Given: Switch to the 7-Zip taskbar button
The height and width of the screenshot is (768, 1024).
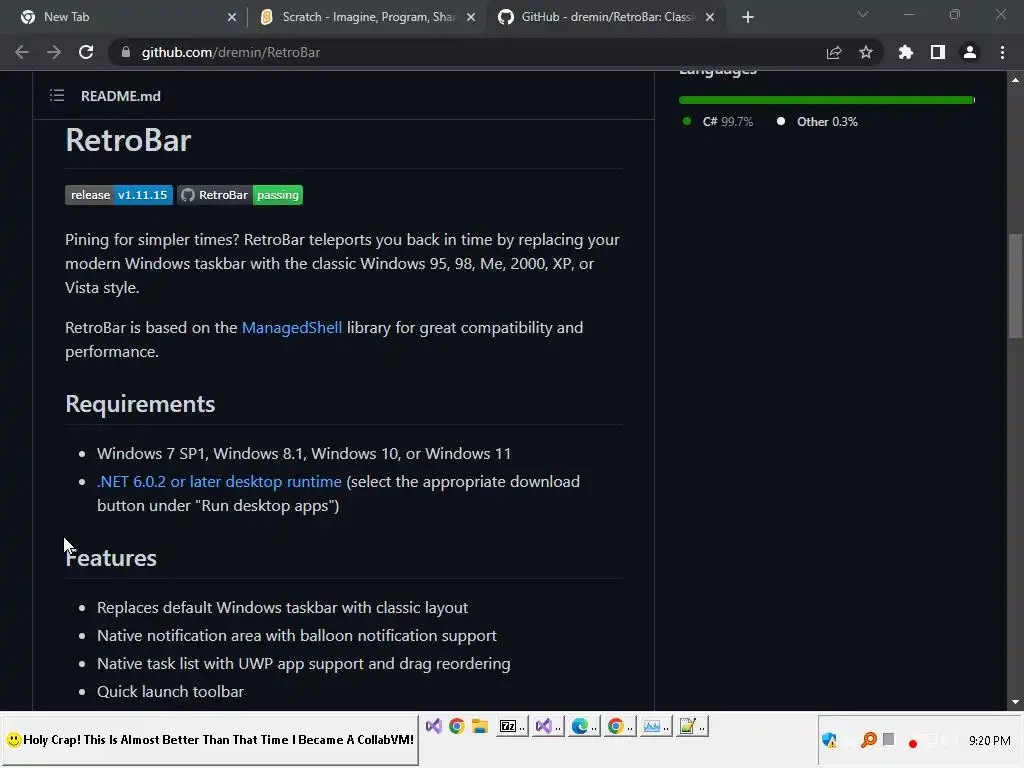Looking at the screenshot, I should pos(512,726).
